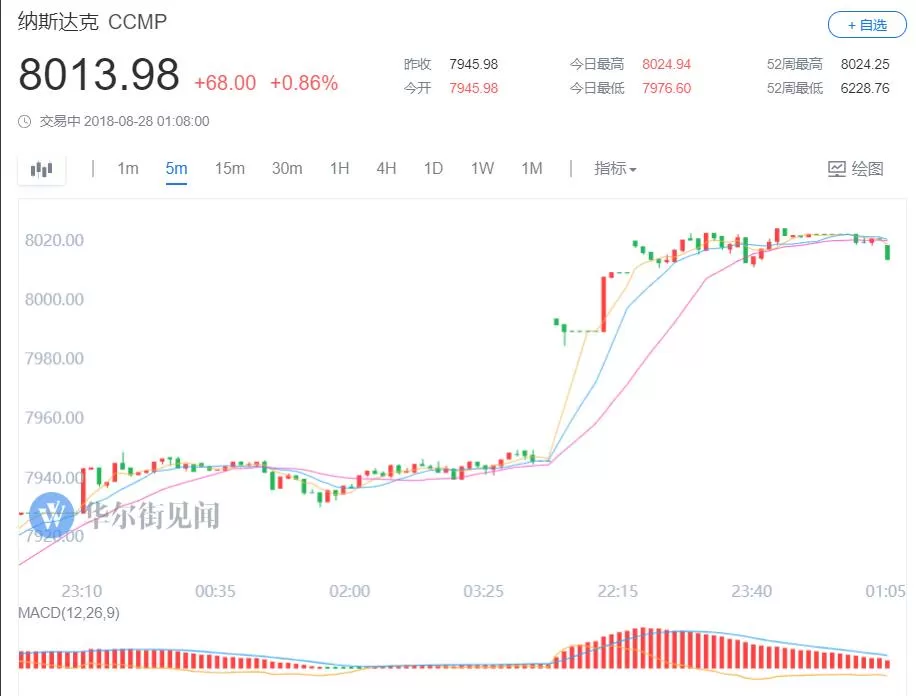Switch to the 30m interval

(x=287, y=168)
